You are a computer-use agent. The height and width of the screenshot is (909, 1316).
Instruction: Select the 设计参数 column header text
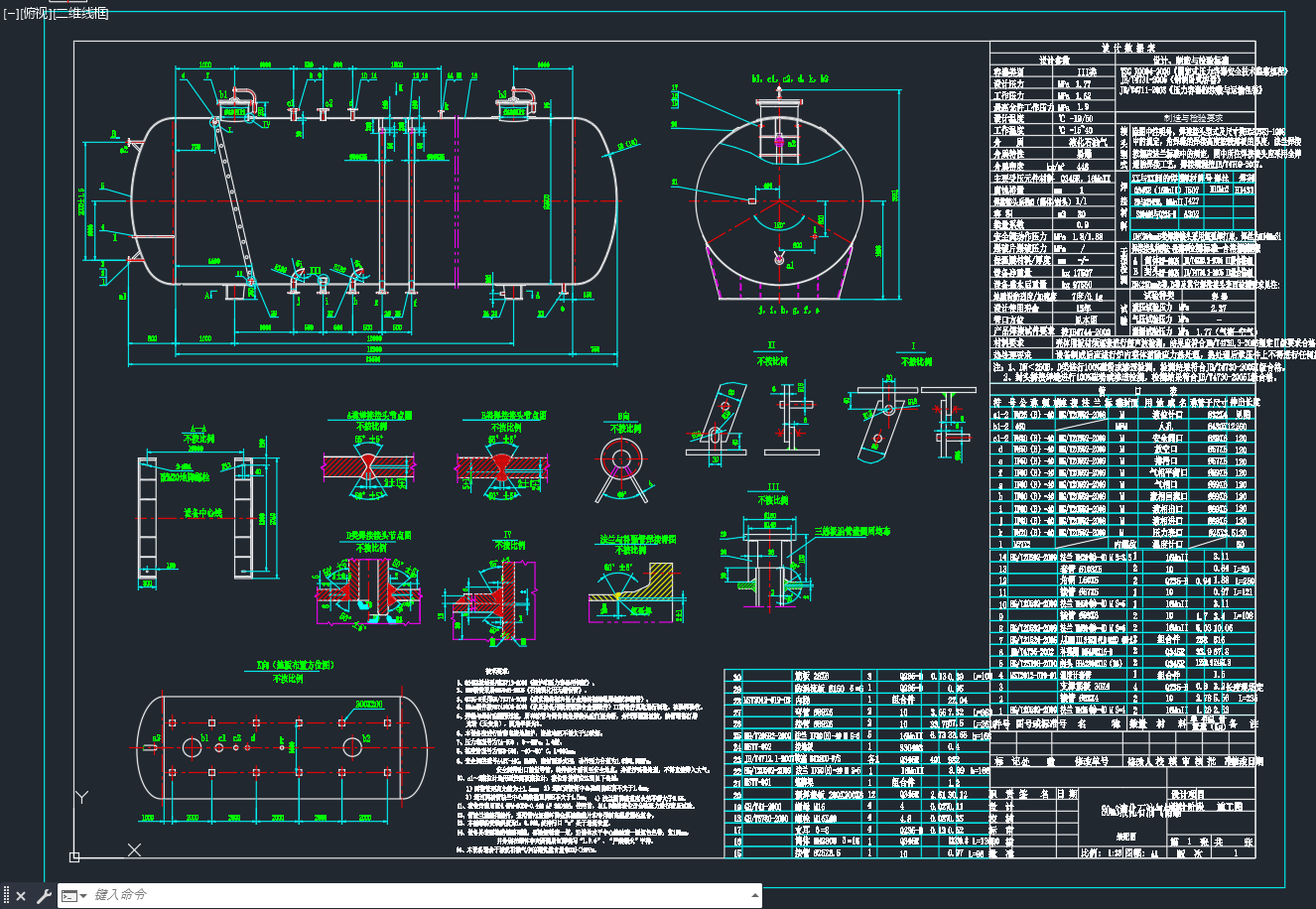click(x=1053, y=60)
